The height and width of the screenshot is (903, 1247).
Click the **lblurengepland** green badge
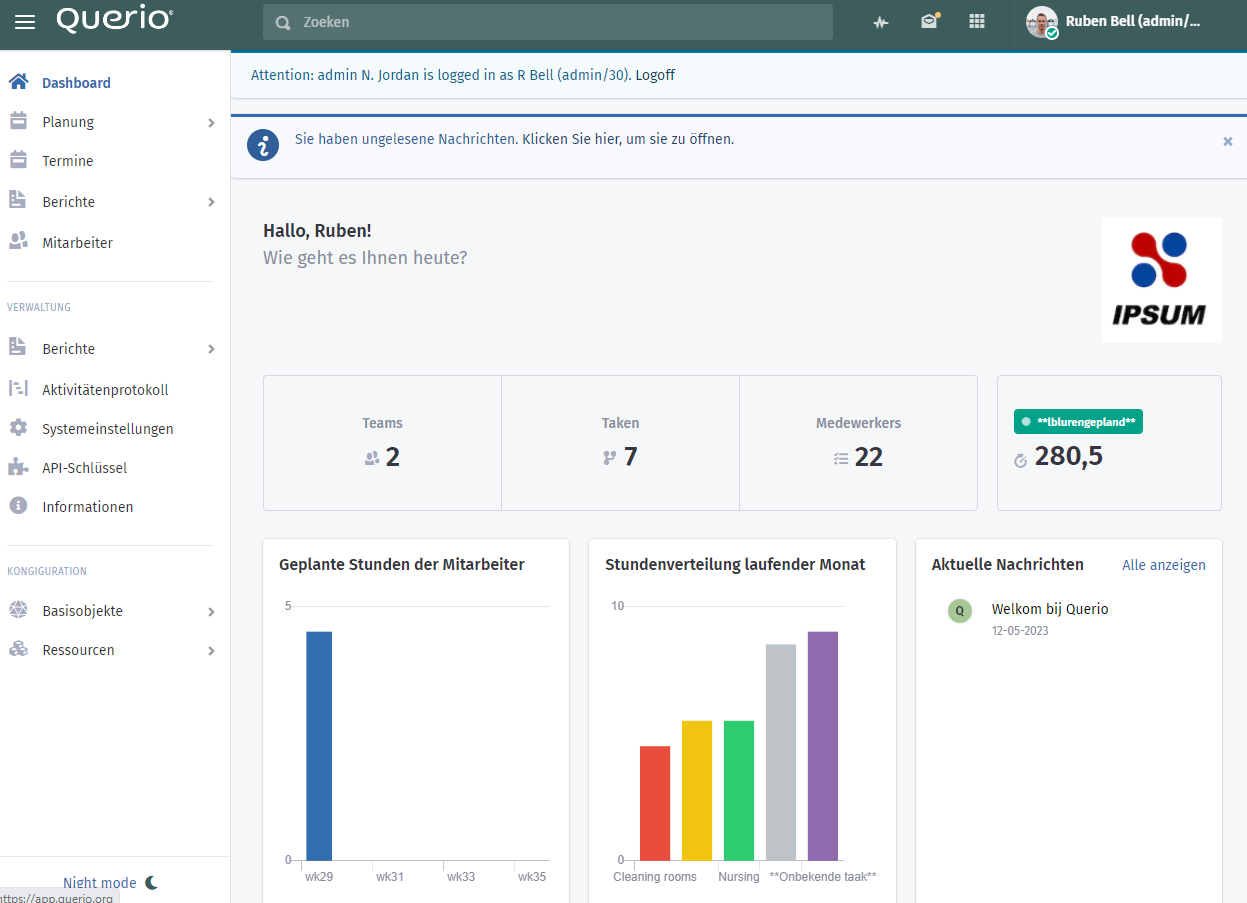[x=1078, y=422]
